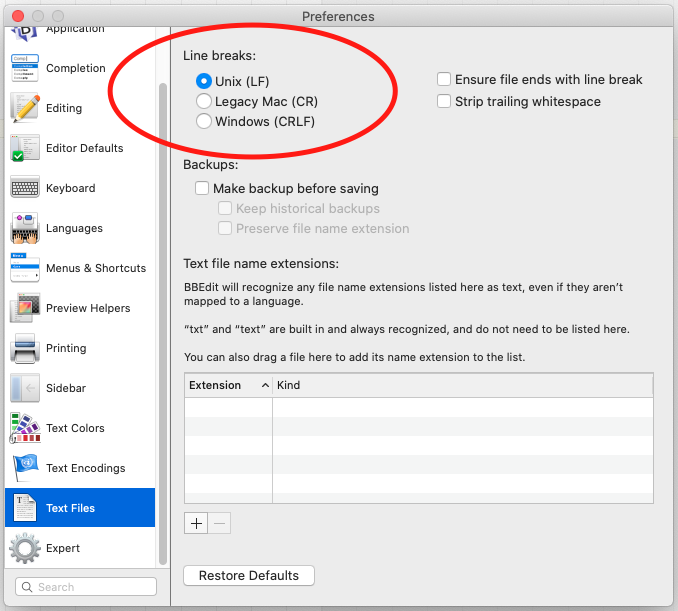Click the Kind column header
Image resolution: width=678 pixels, height=611 pixels.
tap(463, 385)
